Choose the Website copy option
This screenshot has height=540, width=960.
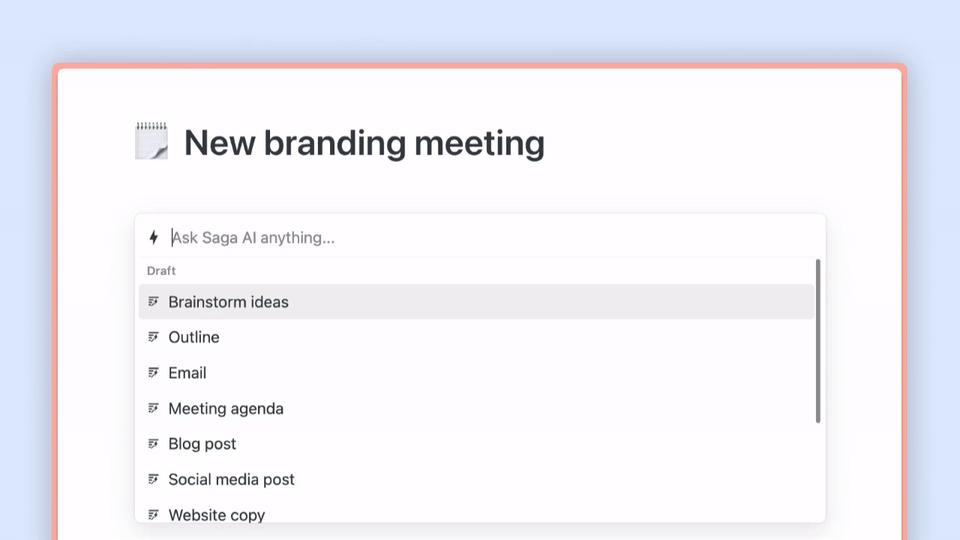pyautogui.click(x=217, y=514)
